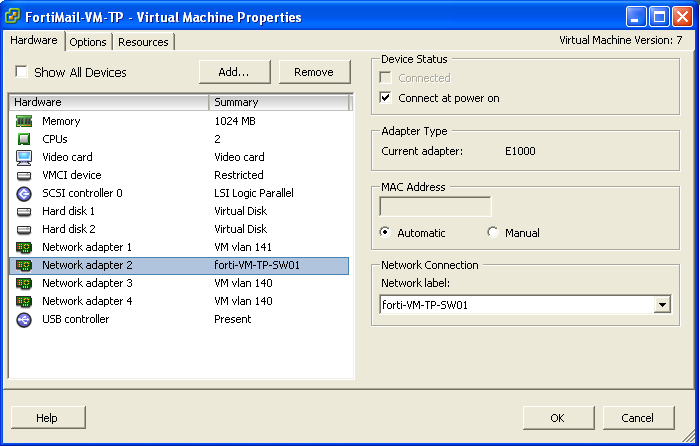Viewport: 700px width, 446px height.
Task: Confirm changes with OK
Action: 558,418
